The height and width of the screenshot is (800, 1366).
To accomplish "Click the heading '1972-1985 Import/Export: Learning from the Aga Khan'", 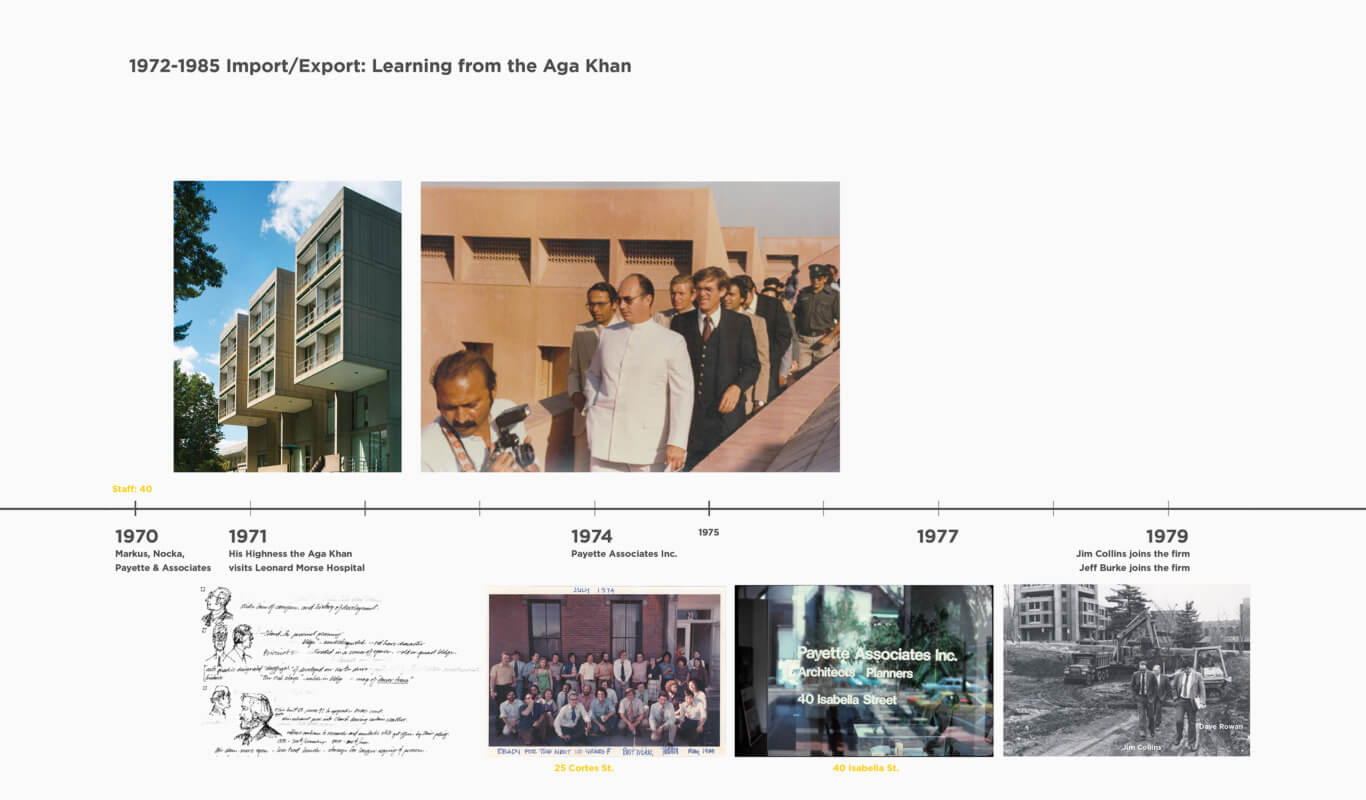I will pos(380,66).
